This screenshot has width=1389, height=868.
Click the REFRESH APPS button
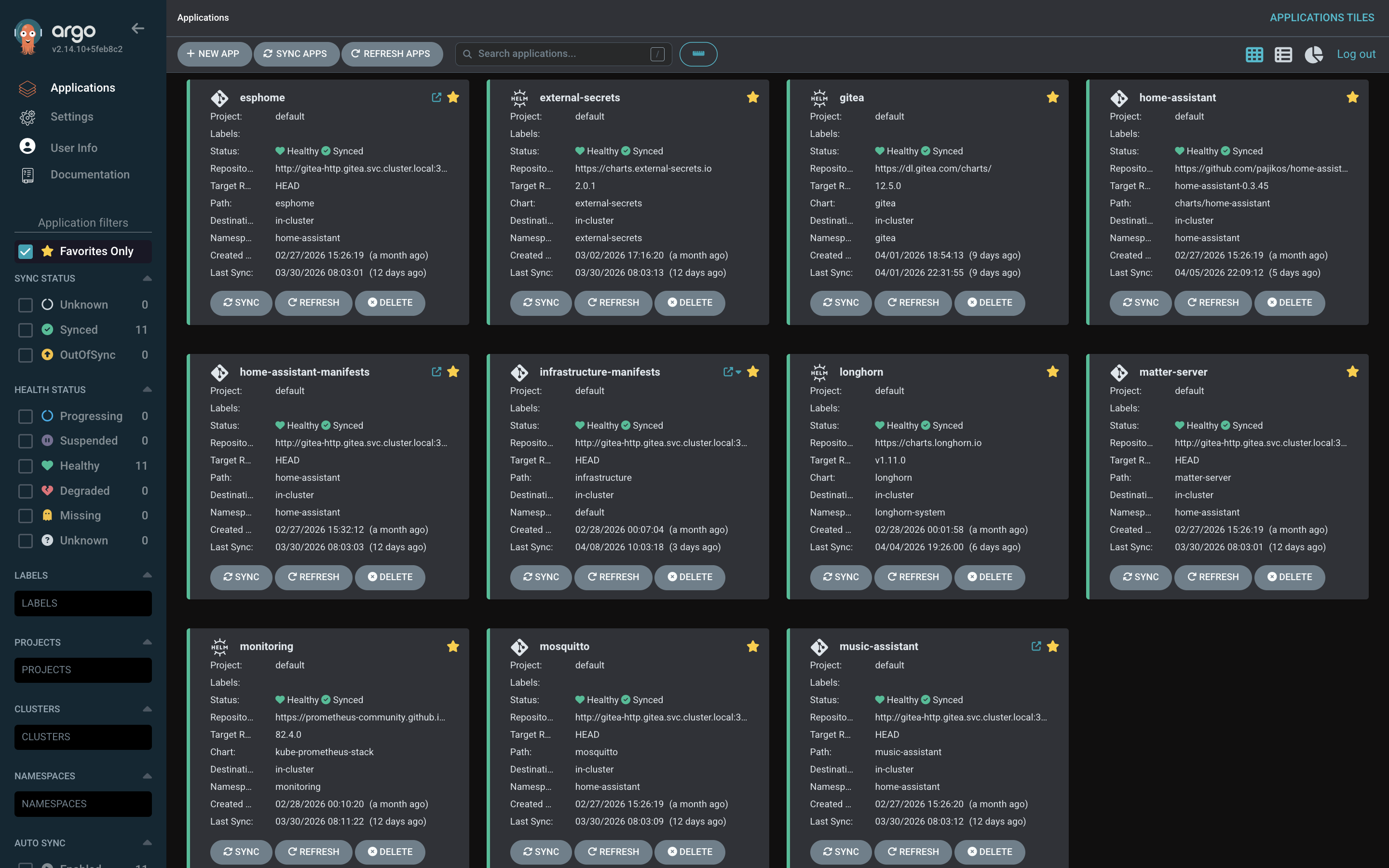(392, 54)
